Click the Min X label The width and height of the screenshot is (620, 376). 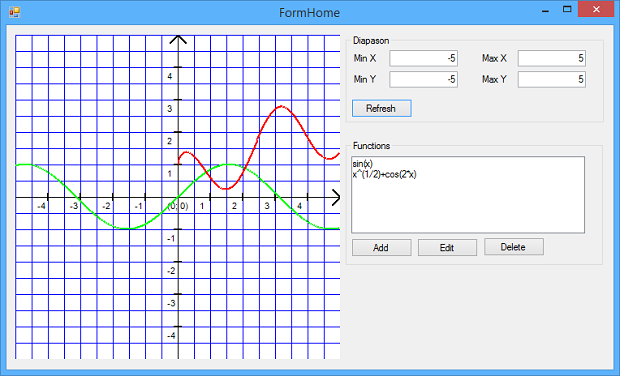[365, 59]
